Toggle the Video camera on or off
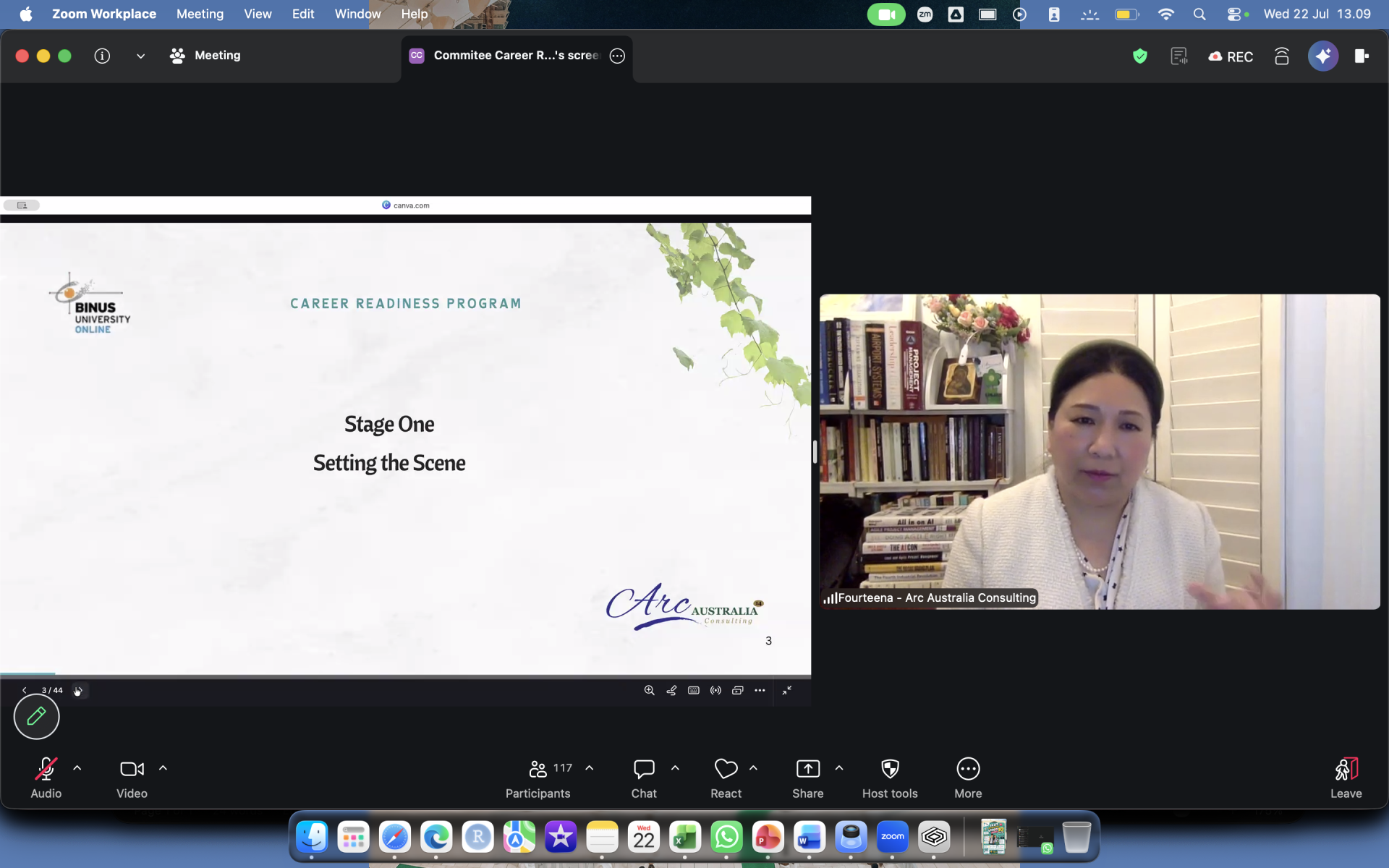The width and height of the screenshot is (1389, 868). [x=132, y=778]
